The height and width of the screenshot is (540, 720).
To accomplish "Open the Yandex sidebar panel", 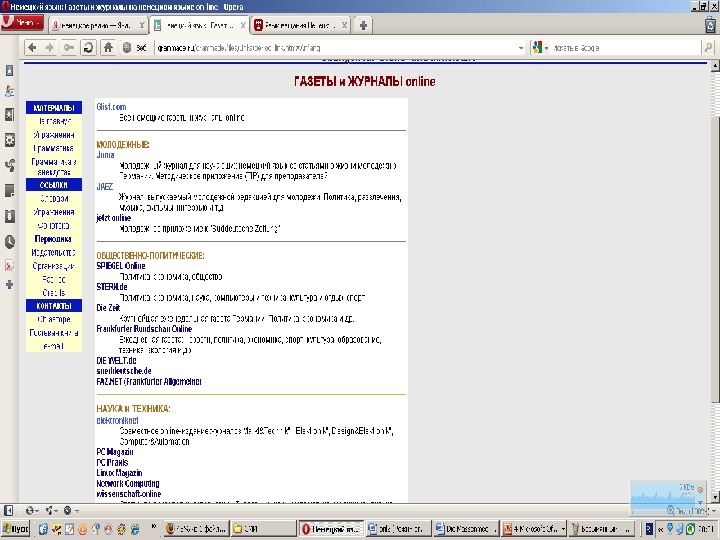I will (x=9, y=265).
